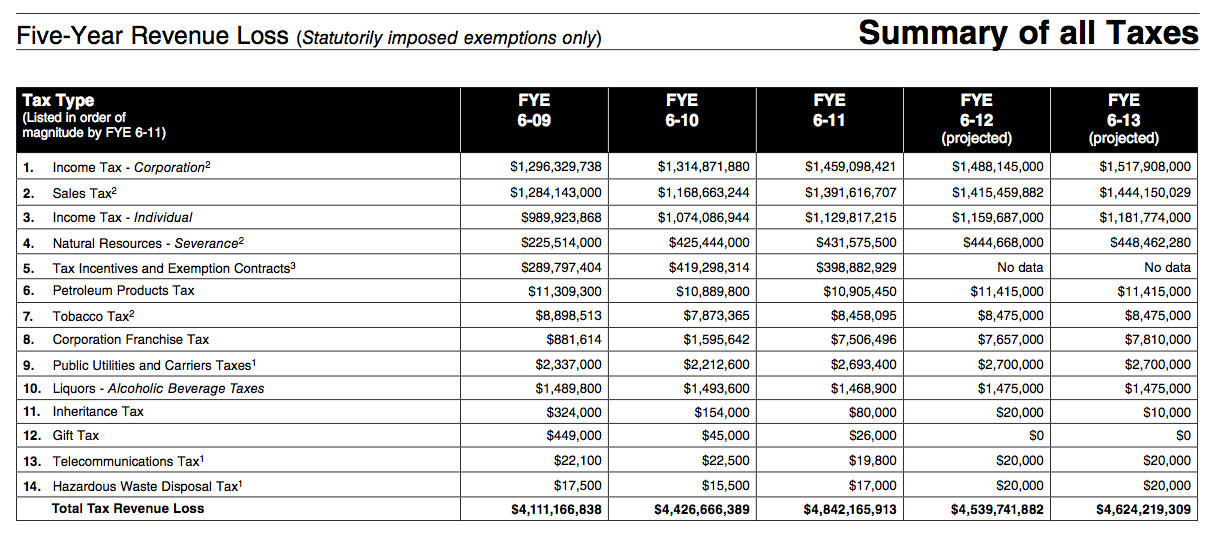Click the "Hazardous Waste Disposal Tax" label
Image resolution: width=1208 pixels, height=535 pixels.
147,486
